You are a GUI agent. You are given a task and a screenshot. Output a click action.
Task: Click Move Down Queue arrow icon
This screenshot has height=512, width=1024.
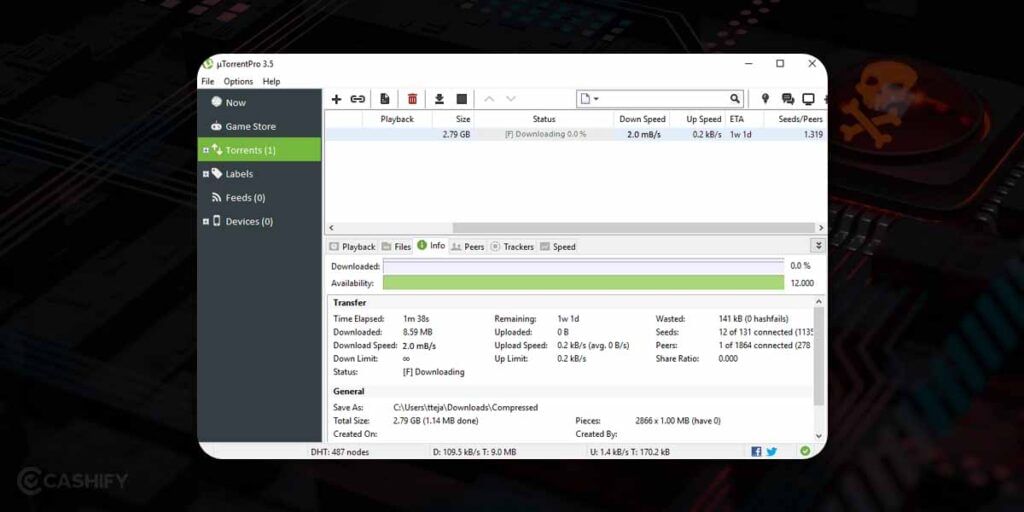511,99
